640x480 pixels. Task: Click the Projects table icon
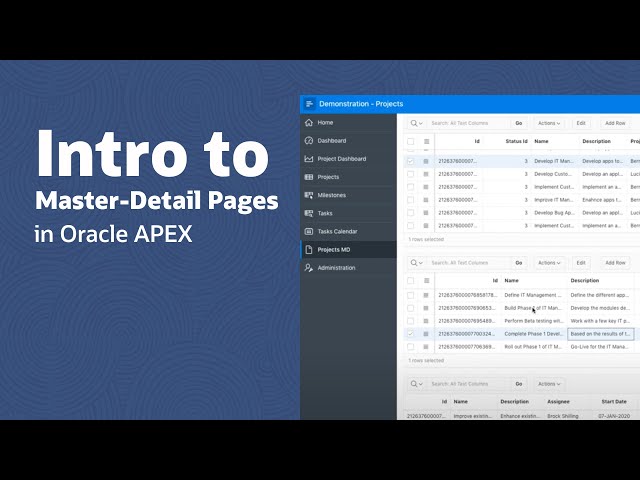(309, 177)
